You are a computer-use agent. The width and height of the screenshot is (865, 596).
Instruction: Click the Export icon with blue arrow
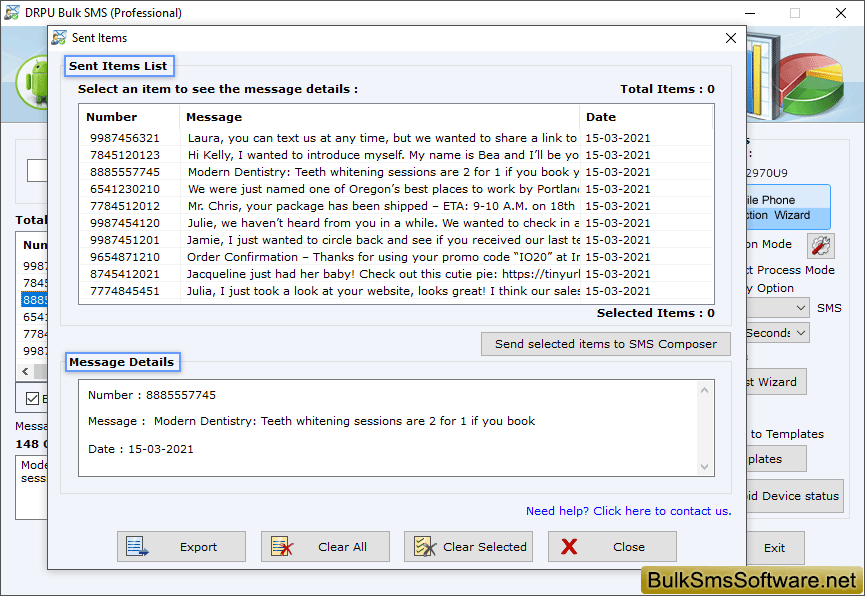point(137,546)
